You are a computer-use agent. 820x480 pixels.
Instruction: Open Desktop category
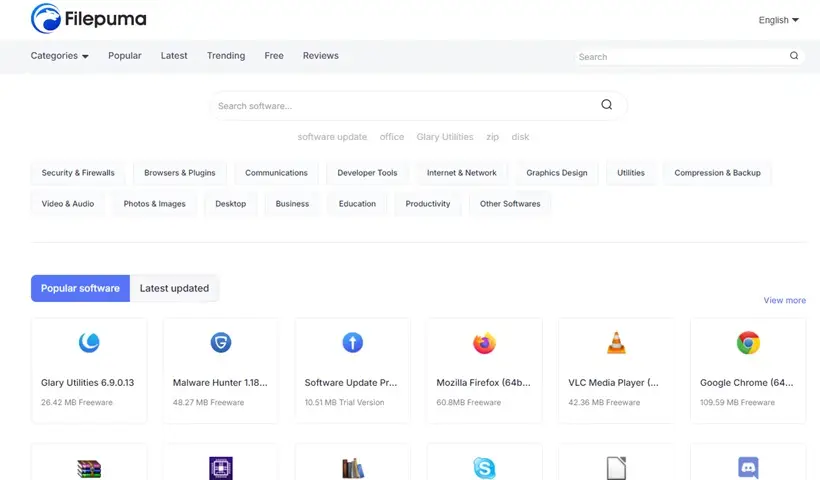(231, 203)
